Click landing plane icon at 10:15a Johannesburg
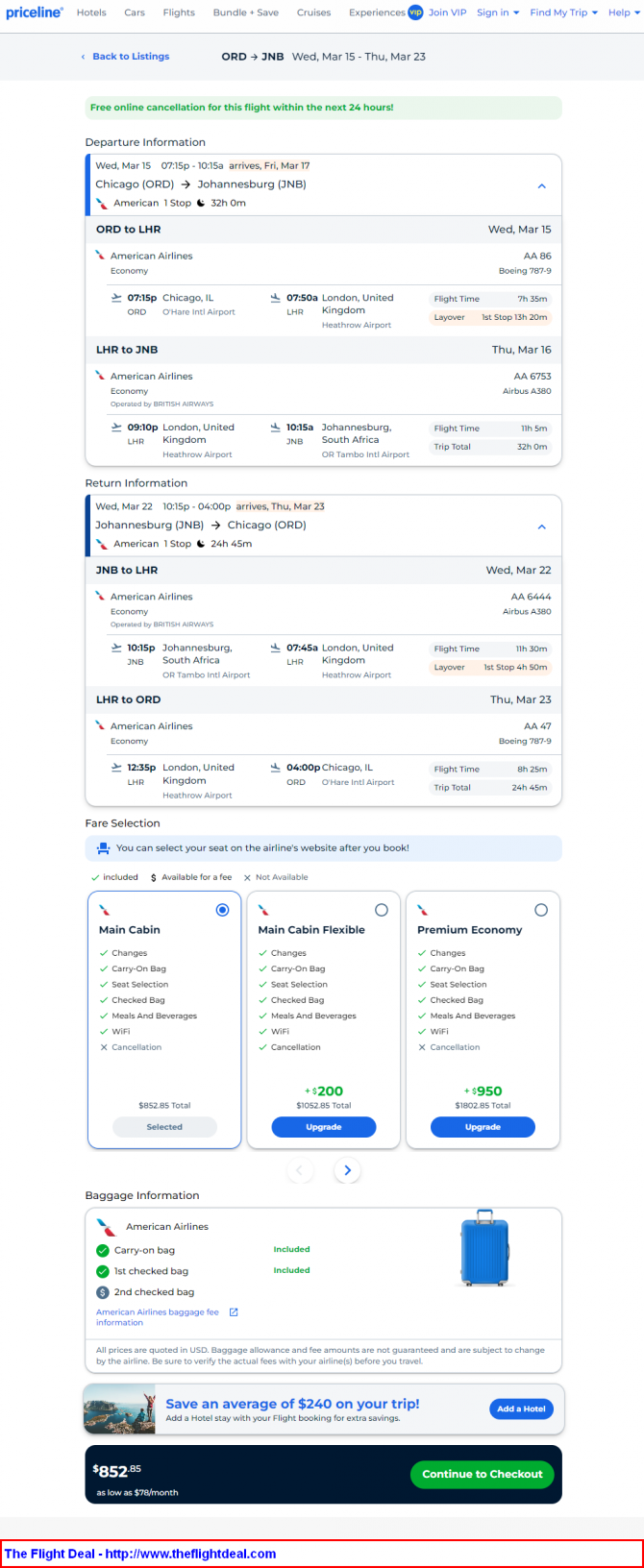This screenshot has width=644, height=1568. coord(276,428)
